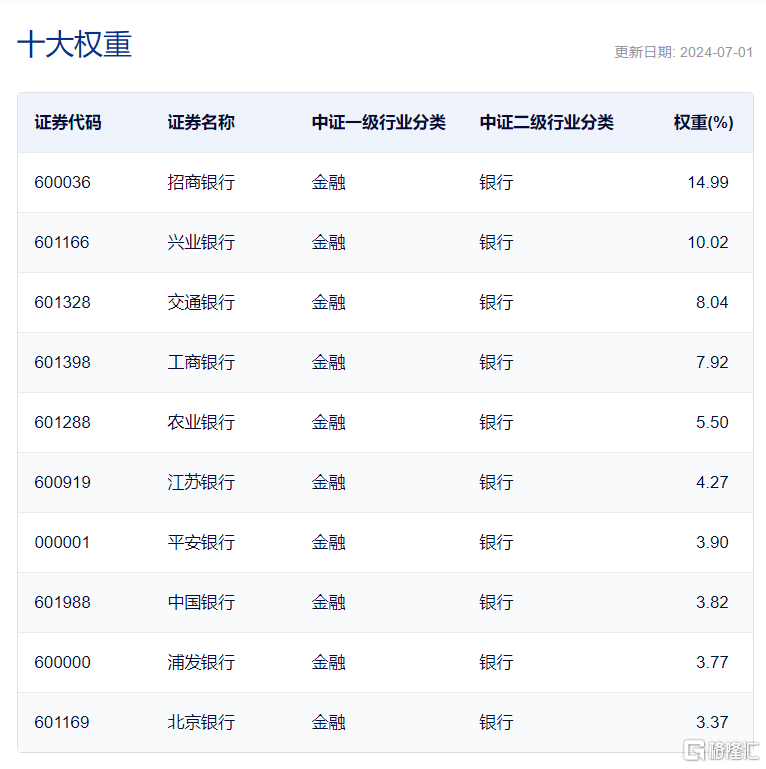Screen dimensions: 766x769
Task: Click 金融 in the 北京银行 row
Action: [329, 722]
